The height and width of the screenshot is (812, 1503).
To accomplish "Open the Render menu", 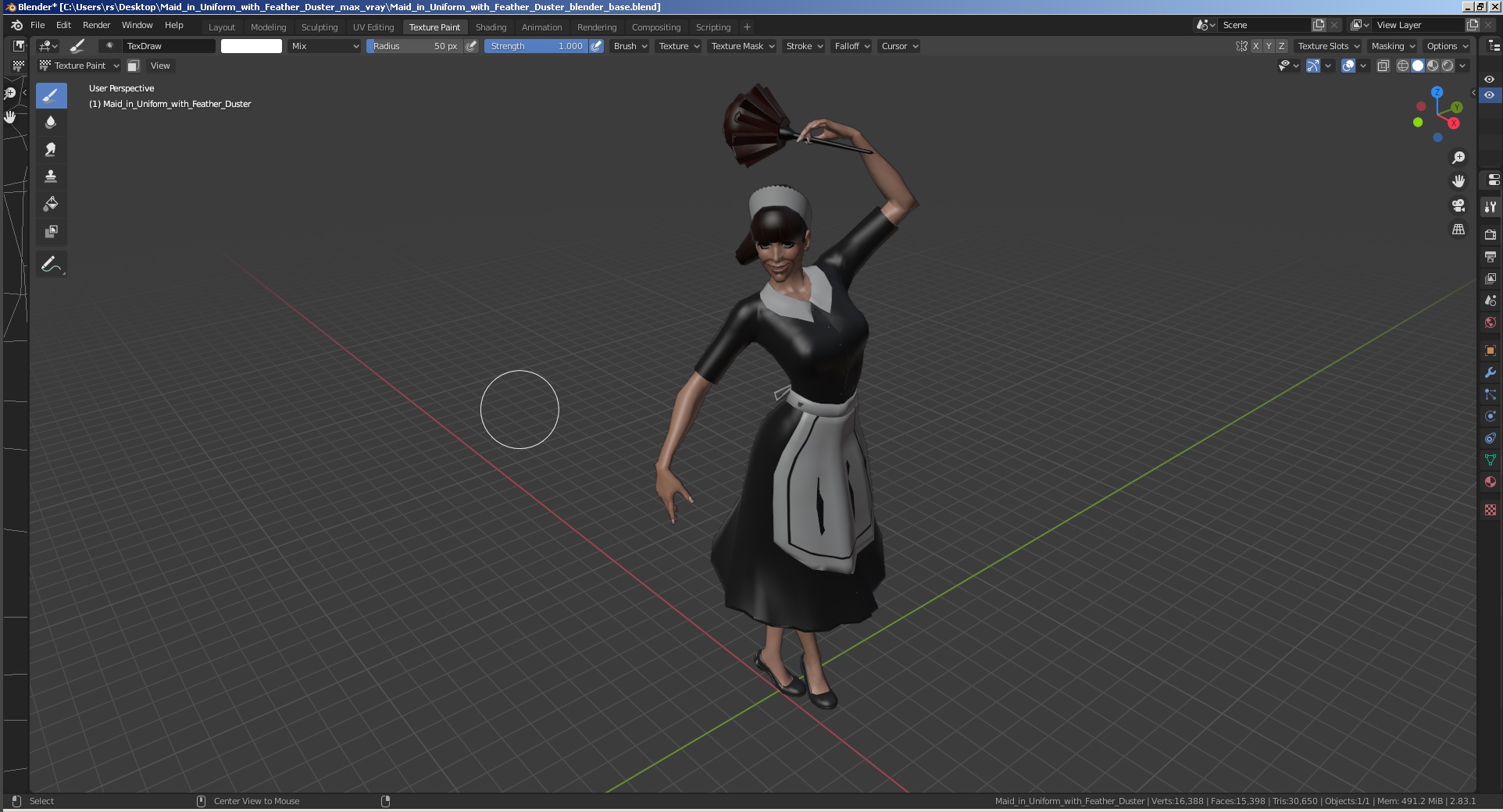I will click(96, 25).
